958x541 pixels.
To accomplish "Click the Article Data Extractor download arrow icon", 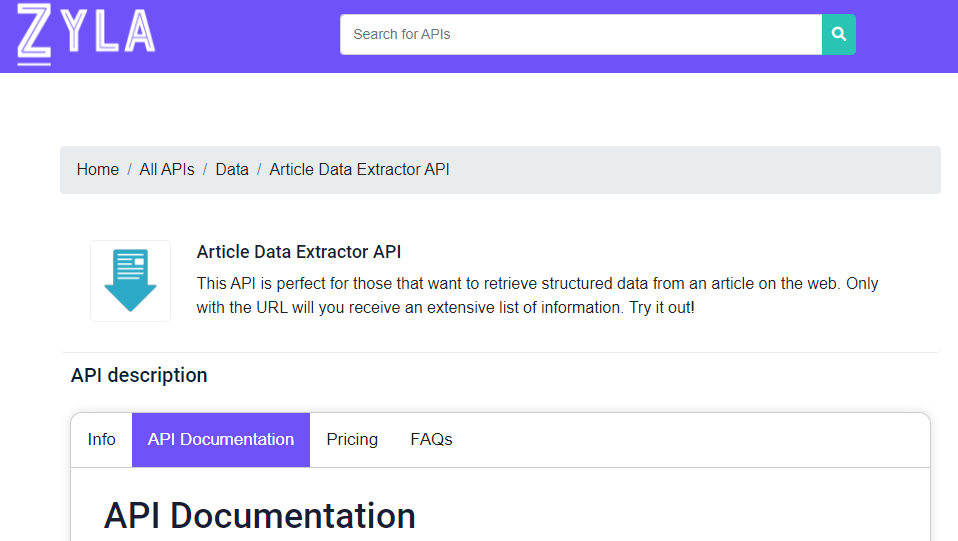I will point(130,281).
